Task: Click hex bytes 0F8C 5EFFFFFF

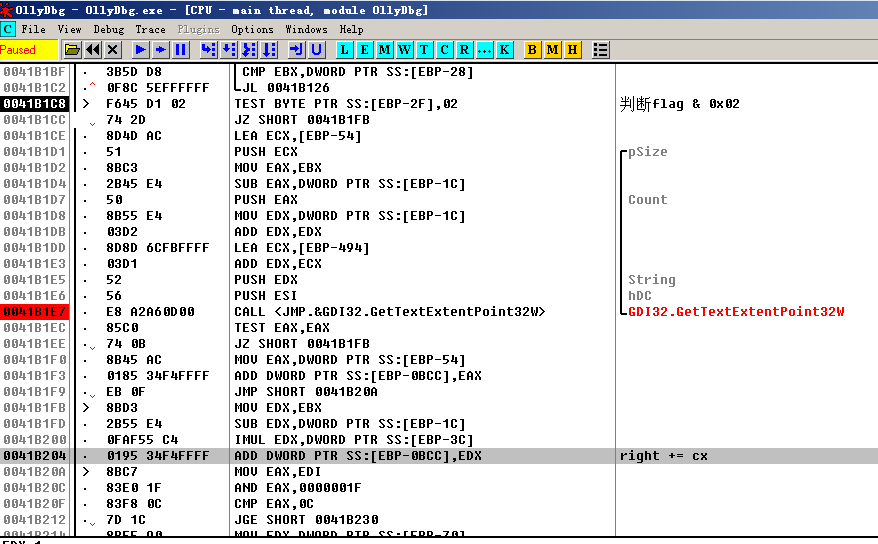Action: [x=158, y=88]
